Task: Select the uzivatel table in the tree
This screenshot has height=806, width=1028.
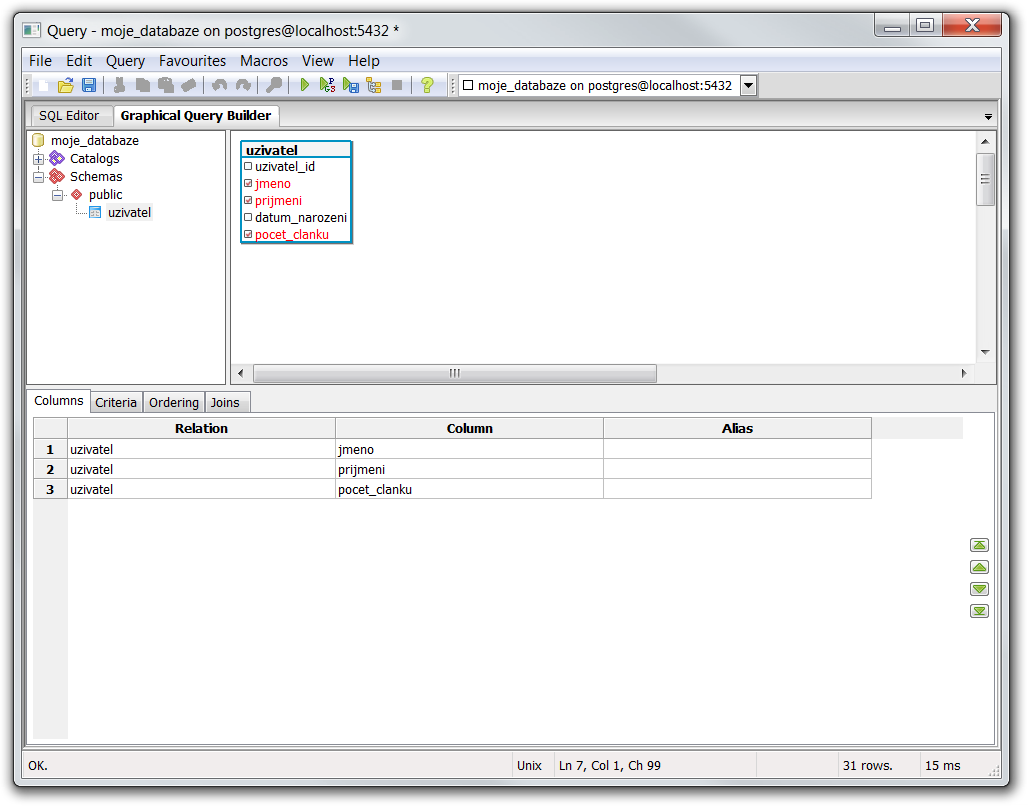Action: (x=129, y=212)
